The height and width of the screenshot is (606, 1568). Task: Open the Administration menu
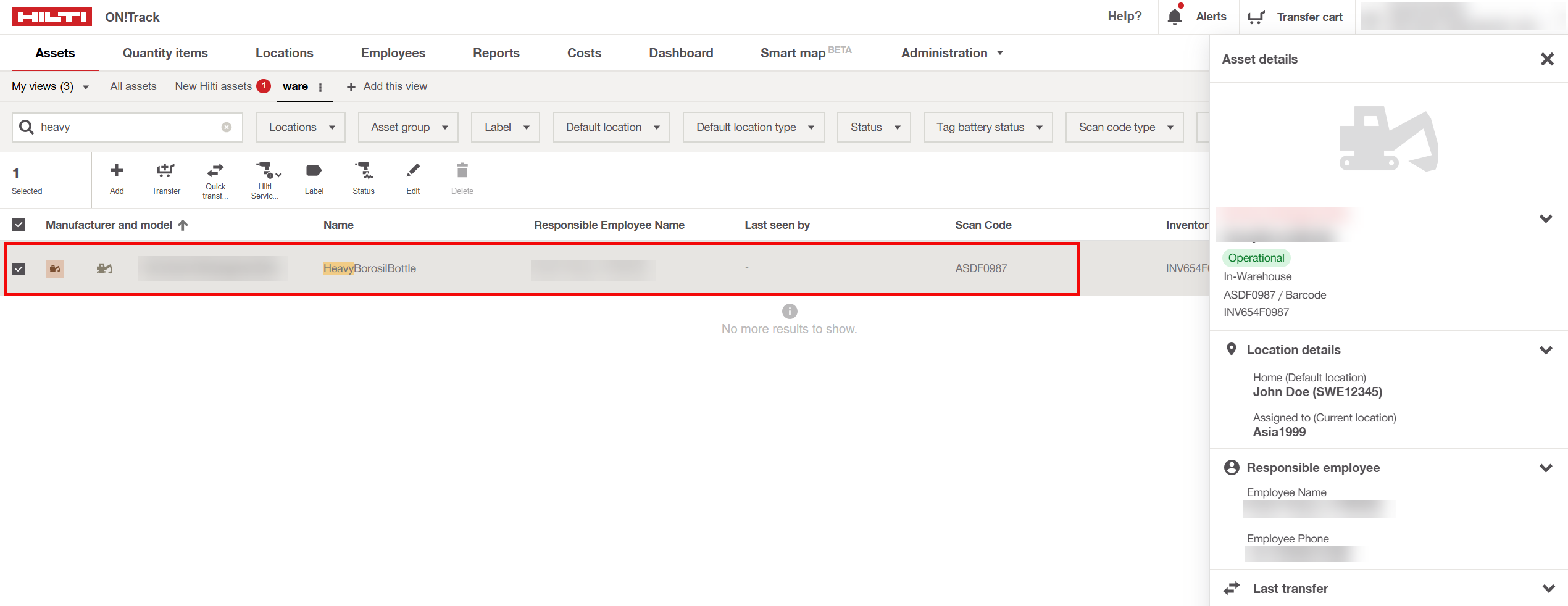pyautogui.click(x=951, y=53)
